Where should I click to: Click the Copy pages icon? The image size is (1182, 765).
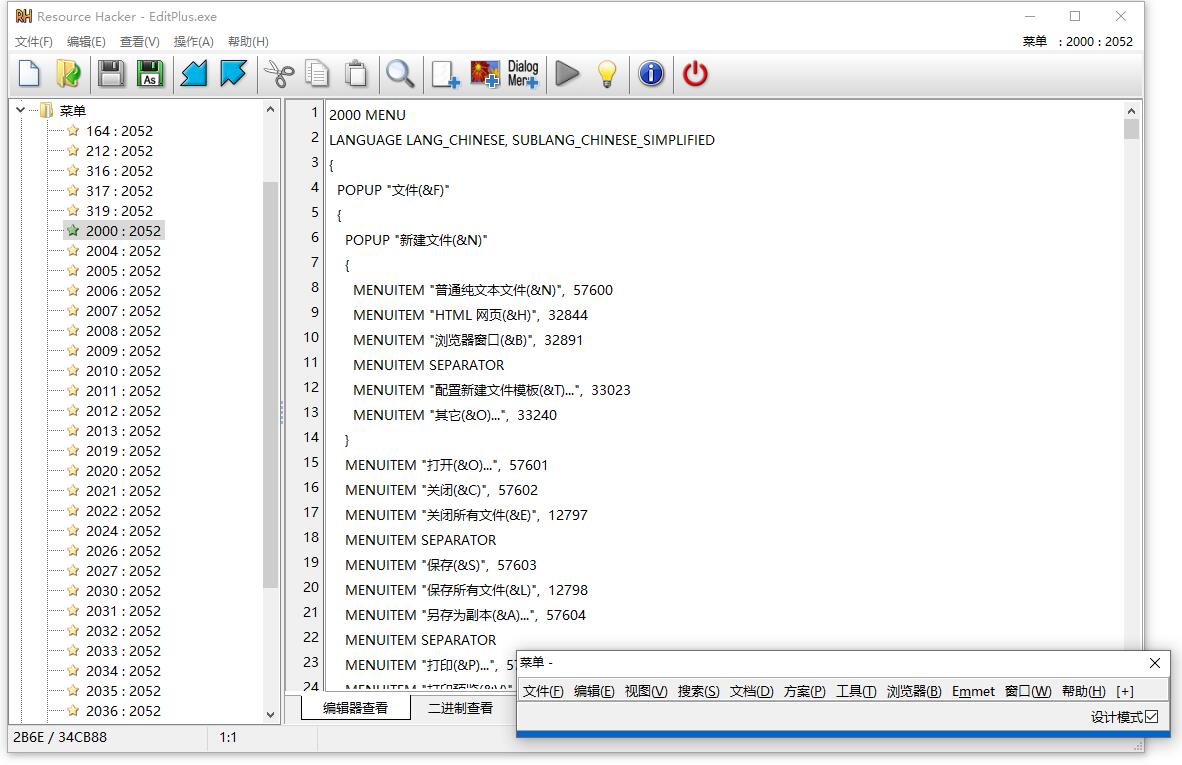[317, 74]
